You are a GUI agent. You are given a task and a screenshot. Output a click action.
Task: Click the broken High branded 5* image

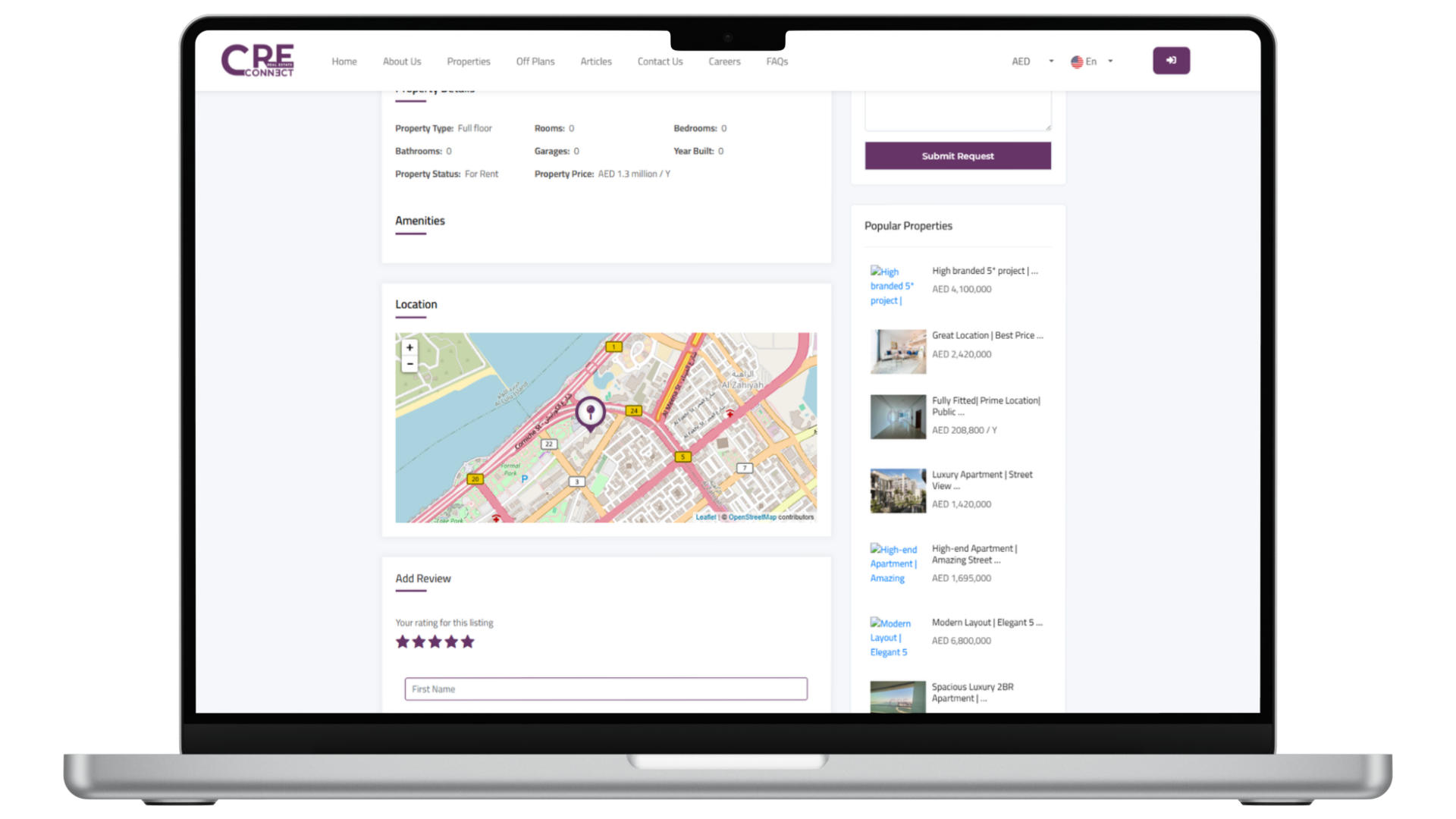pos(893,286)
